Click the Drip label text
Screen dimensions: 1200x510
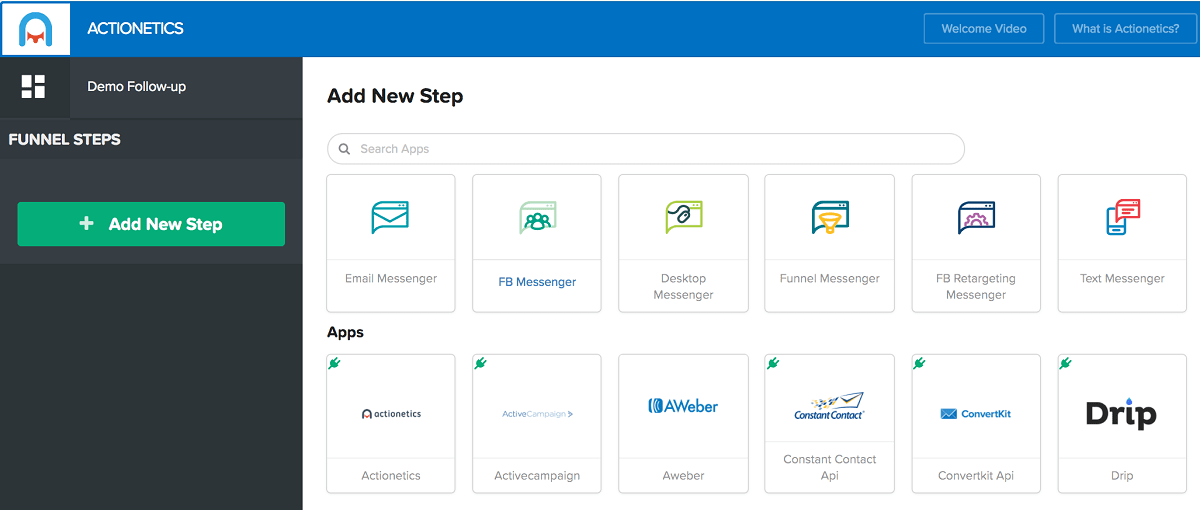1122,476
